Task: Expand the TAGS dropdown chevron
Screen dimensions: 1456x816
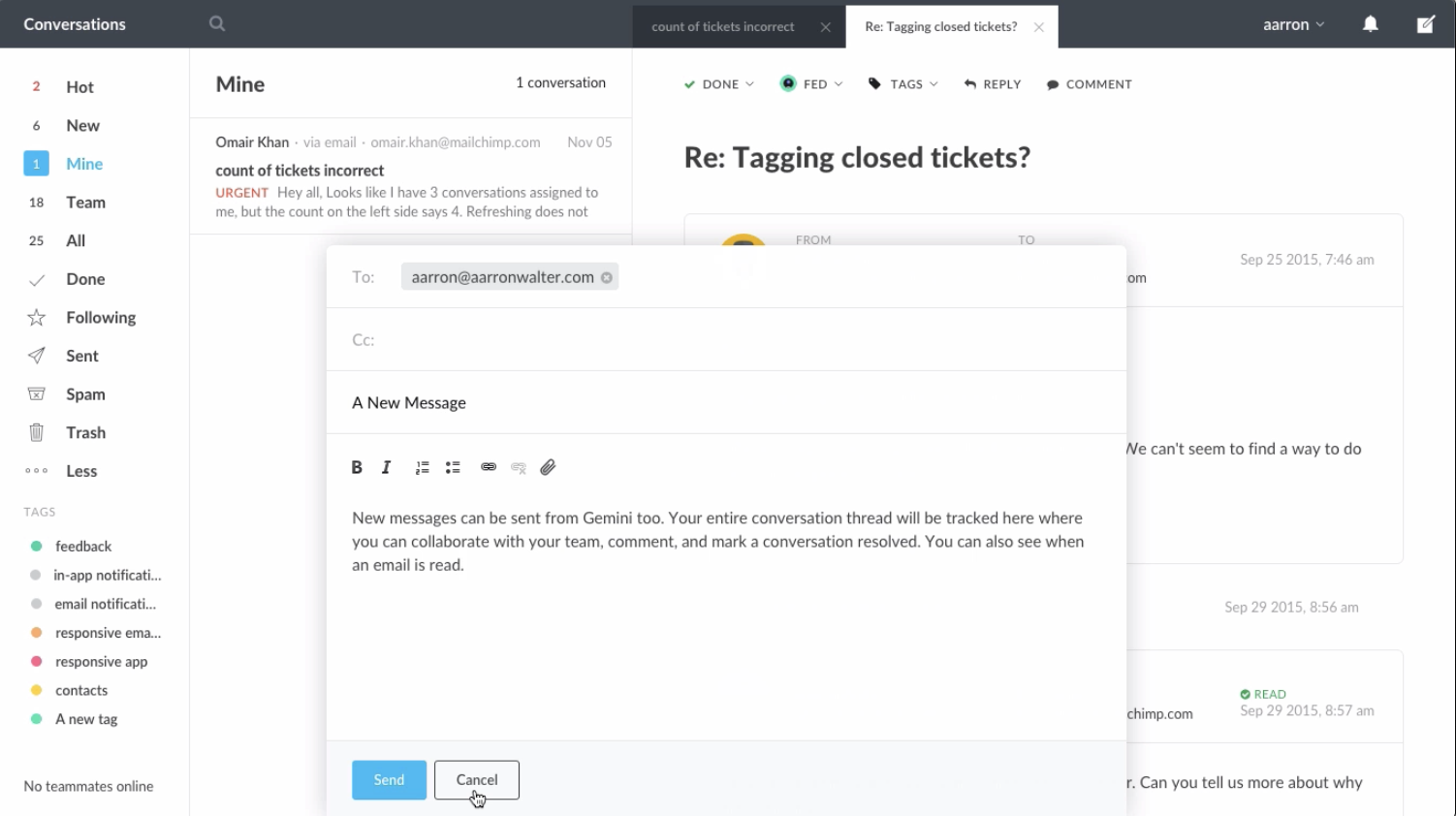Action: [934, 84]
